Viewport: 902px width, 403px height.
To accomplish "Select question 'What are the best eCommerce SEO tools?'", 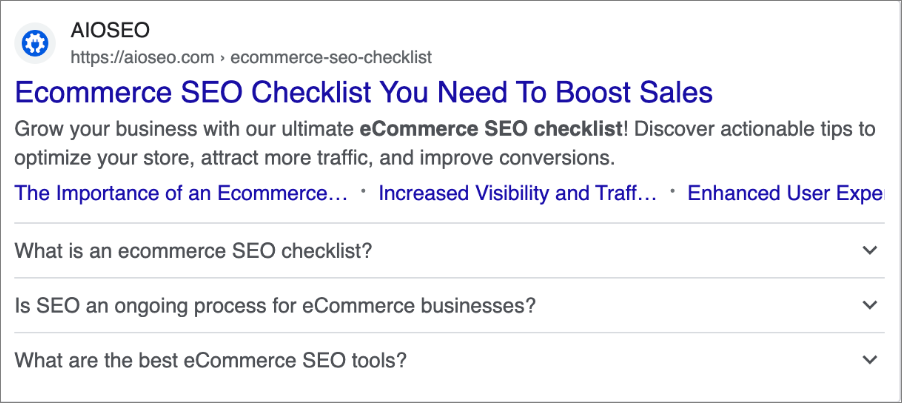I will pos(211,361).
